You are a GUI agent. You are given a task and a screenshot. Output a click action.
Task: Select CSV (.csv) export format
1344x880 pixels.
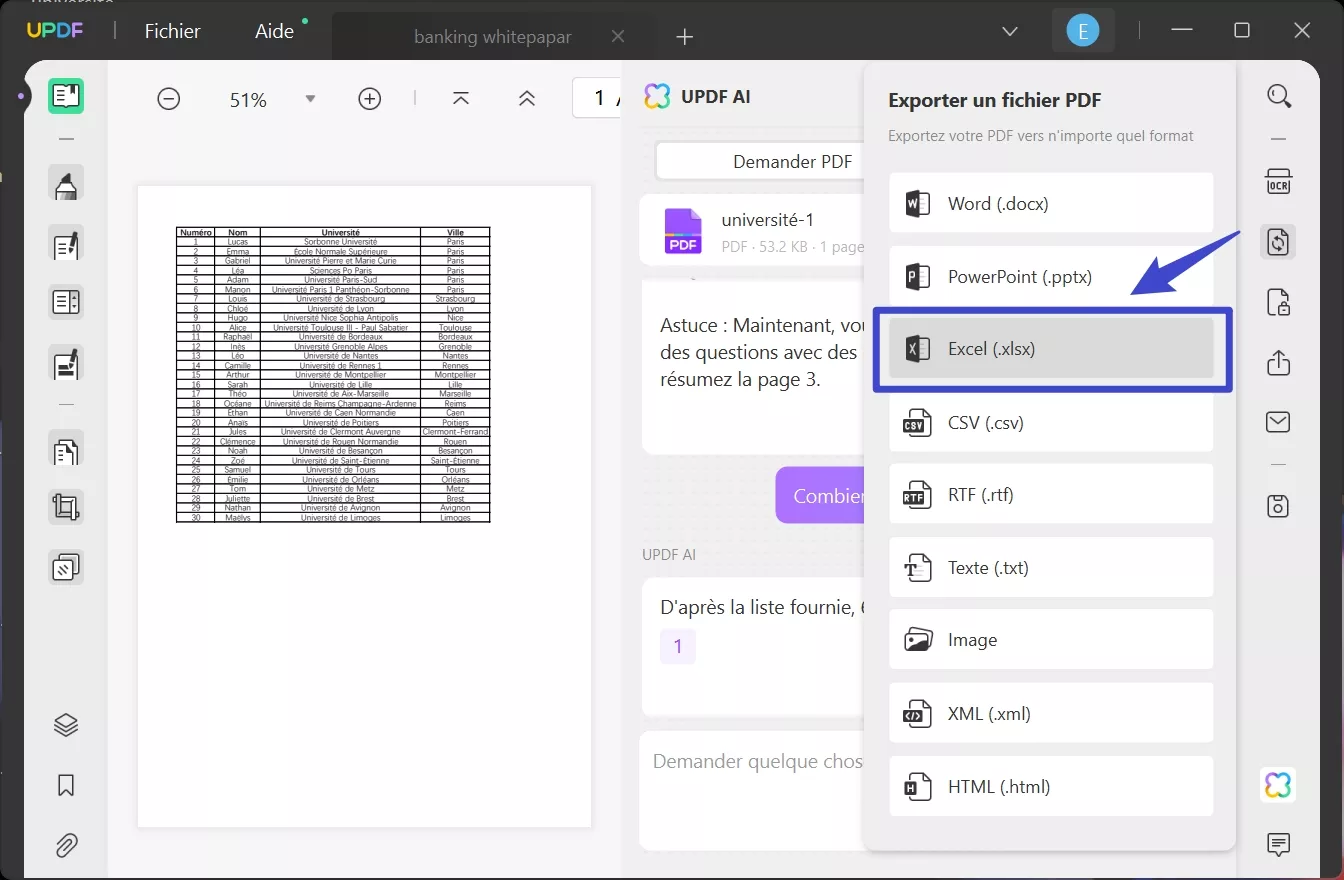(1051, 422)
